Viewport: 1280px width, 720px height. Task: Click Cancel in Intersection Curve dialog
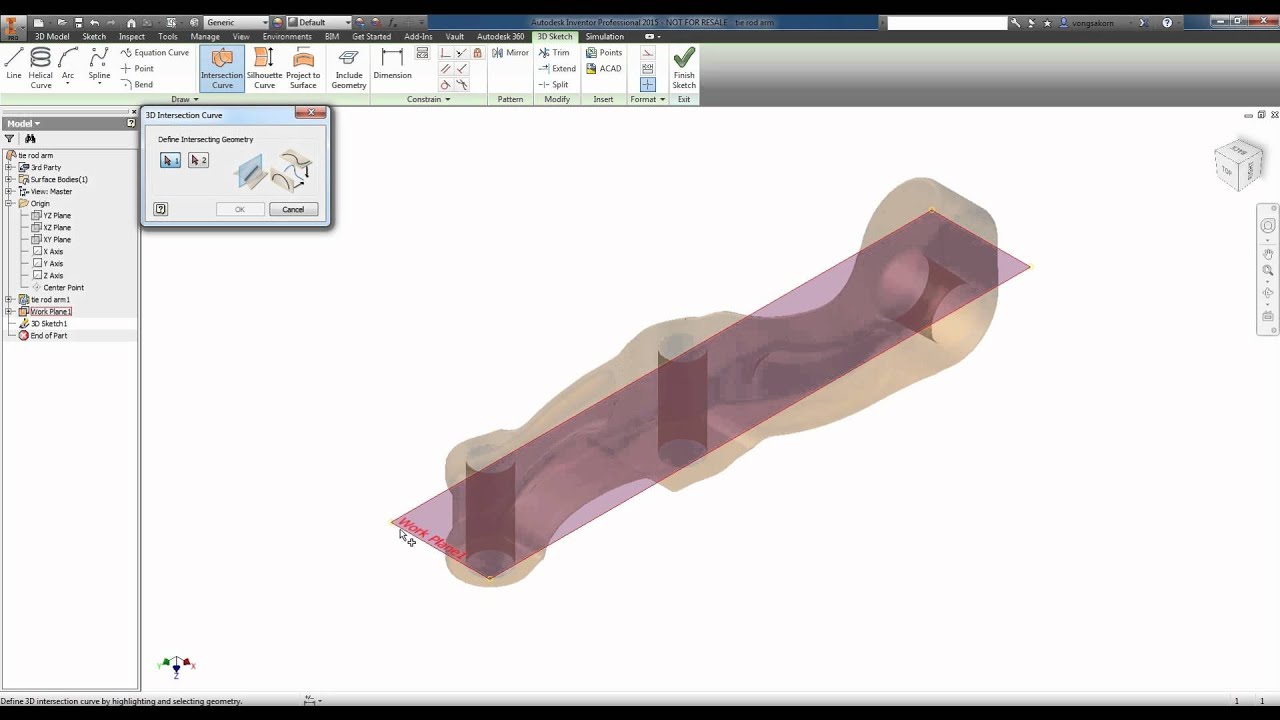[x=293, y=209]
